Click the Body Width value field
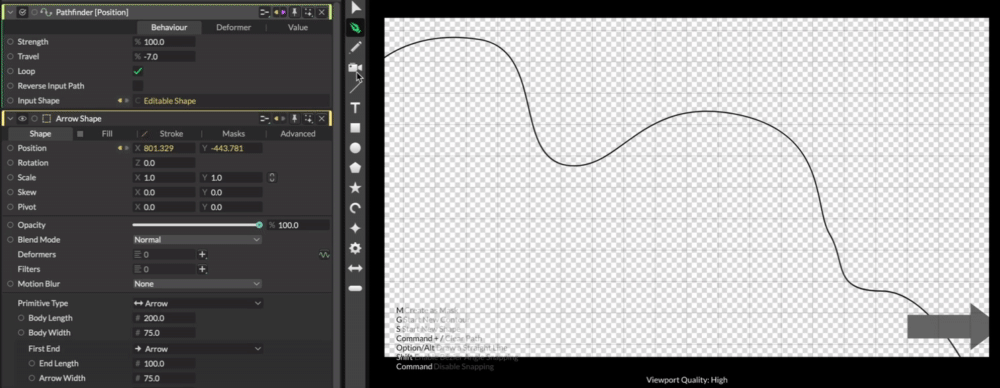This screenshot has width=1000, height=388. [x=164, y=332]
